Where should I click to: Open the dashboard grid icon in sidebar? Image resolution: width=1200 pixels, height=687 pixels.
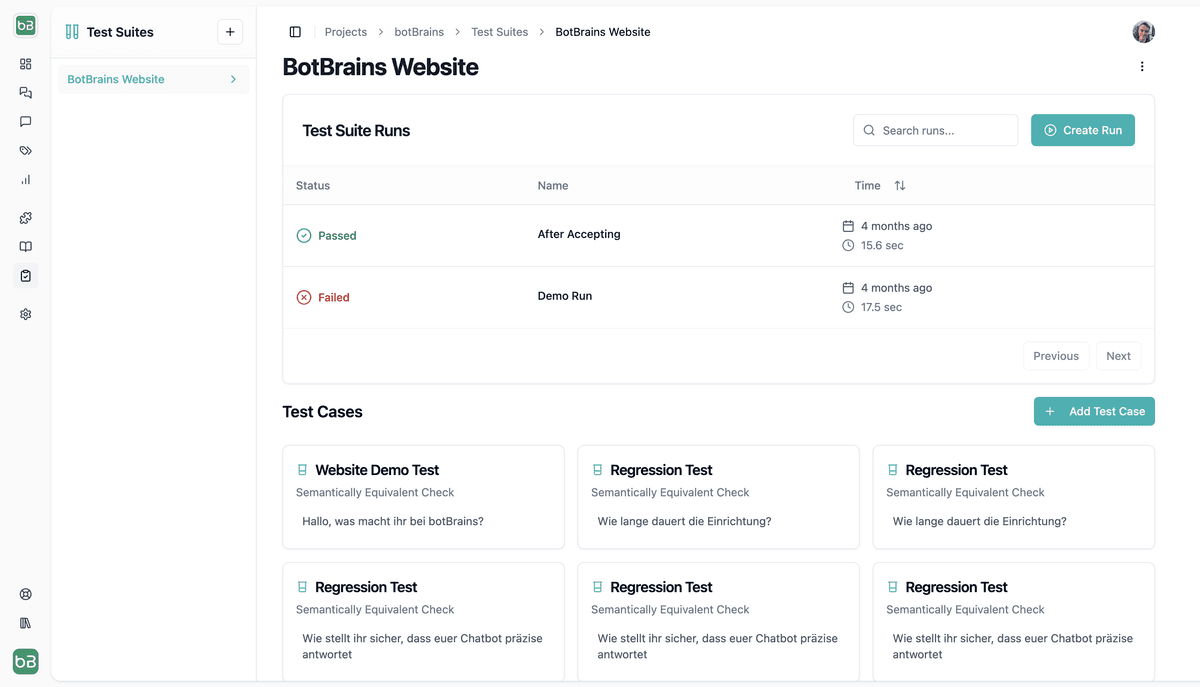25,64
